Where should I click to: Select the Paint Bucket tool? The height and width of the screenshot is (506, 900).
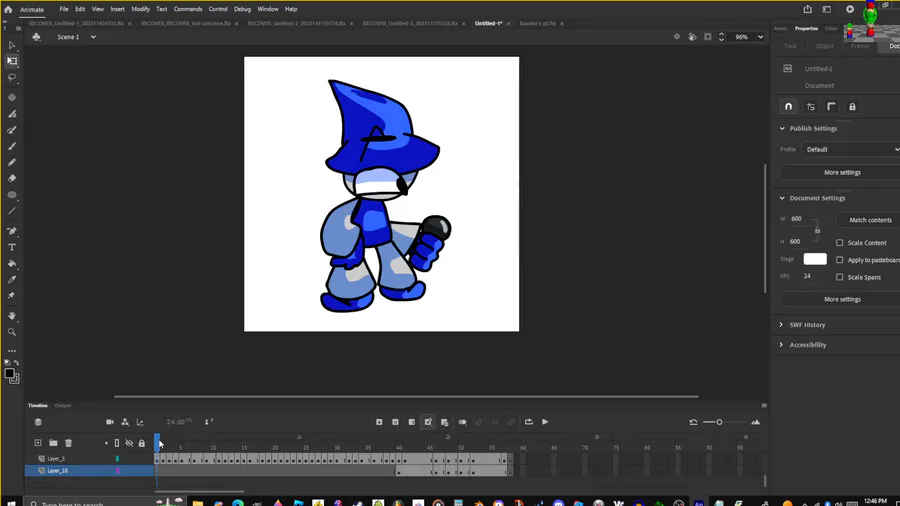(x=11, y=264)
